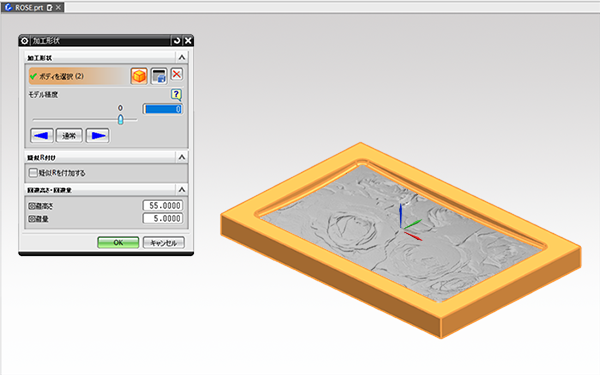Click the red X clear selection icon
The height and width of the screenshot is (375, 600).
pos(176,74)
